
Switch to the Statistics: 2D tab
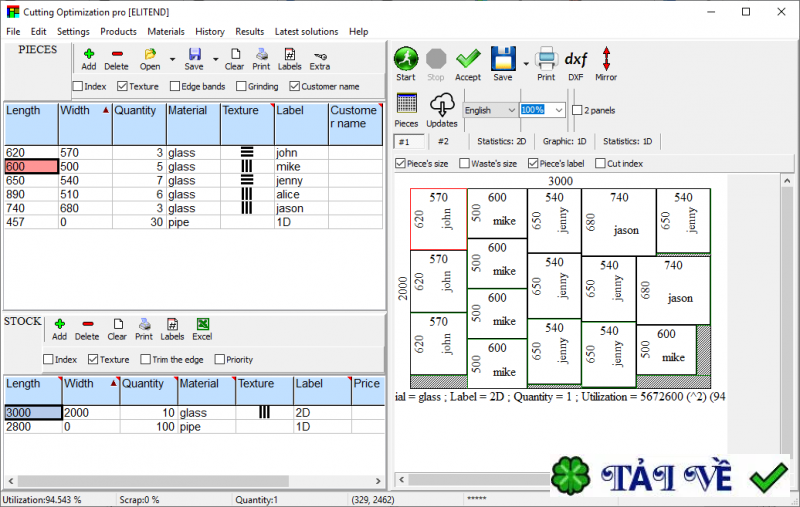(502, 142)
